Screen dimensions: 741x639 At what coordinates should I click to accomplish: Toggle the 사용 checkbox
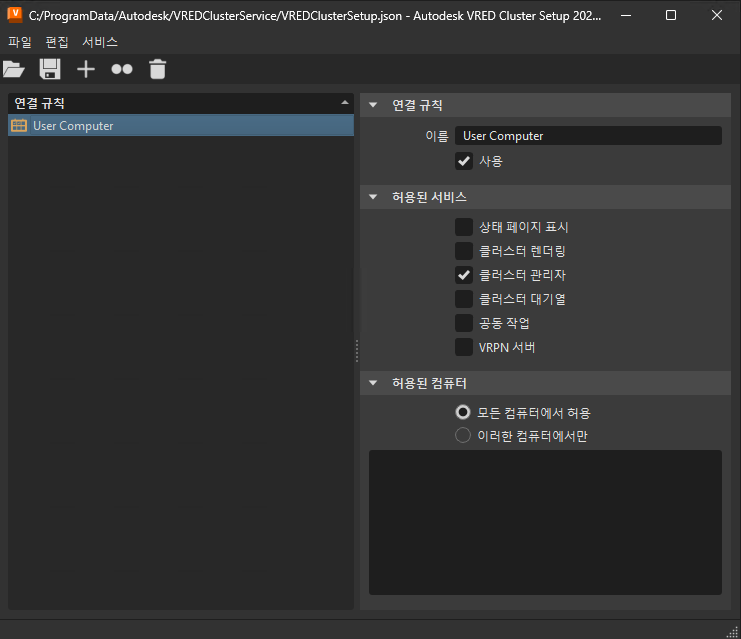[x=464, y=161]
